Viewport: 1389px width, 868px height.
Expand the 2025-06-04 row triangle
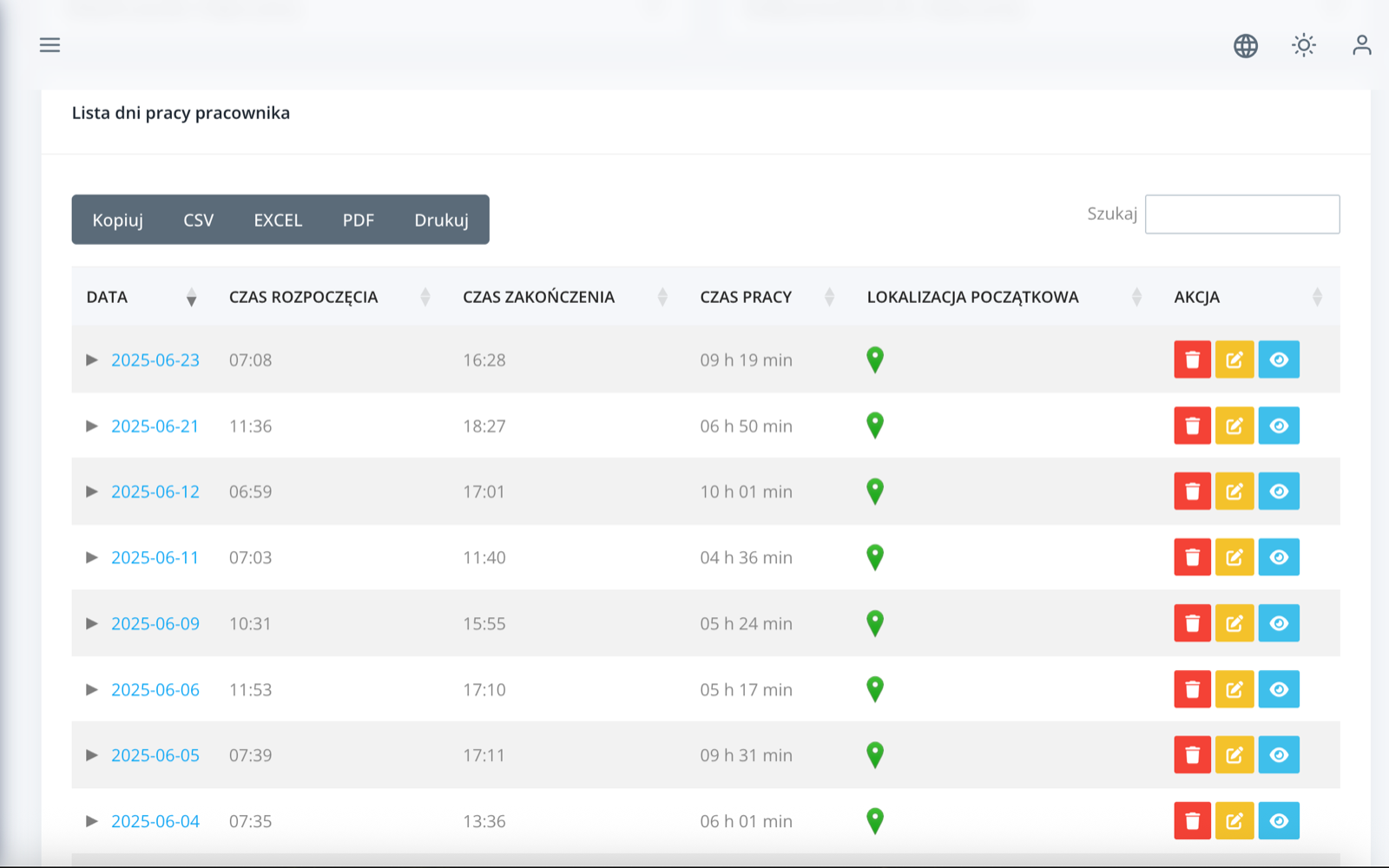[x=91, y=821]
